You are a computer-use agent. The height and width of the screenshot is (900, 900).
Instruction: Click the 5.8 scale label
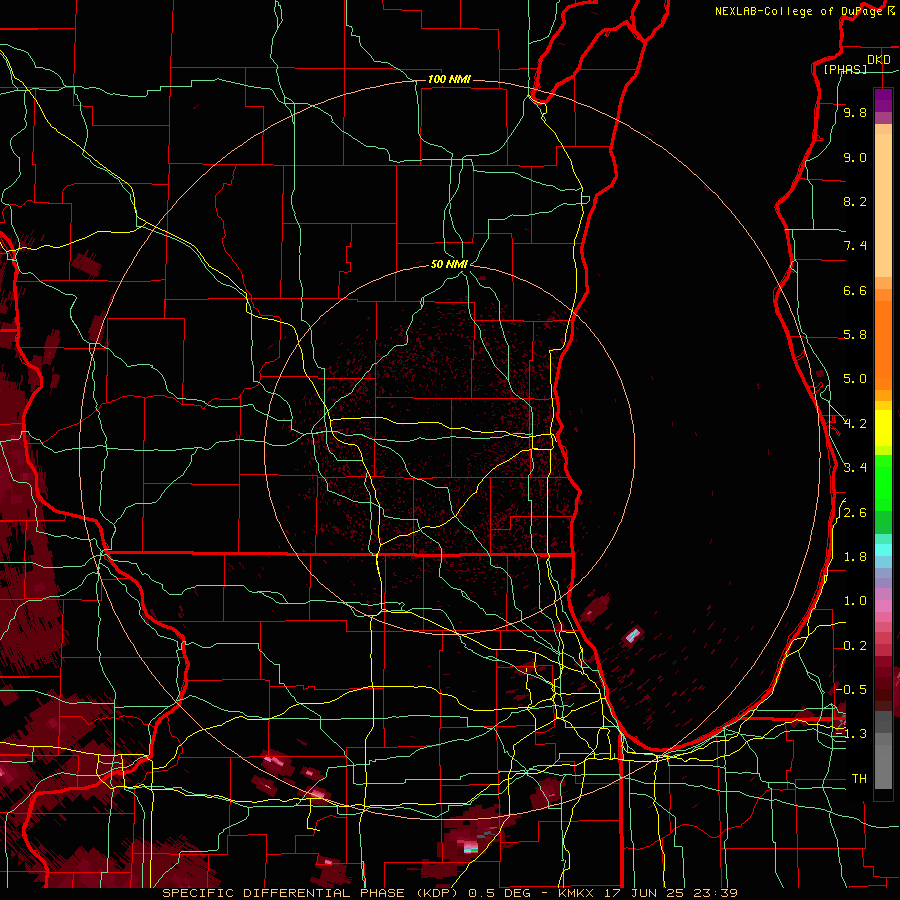855,335
